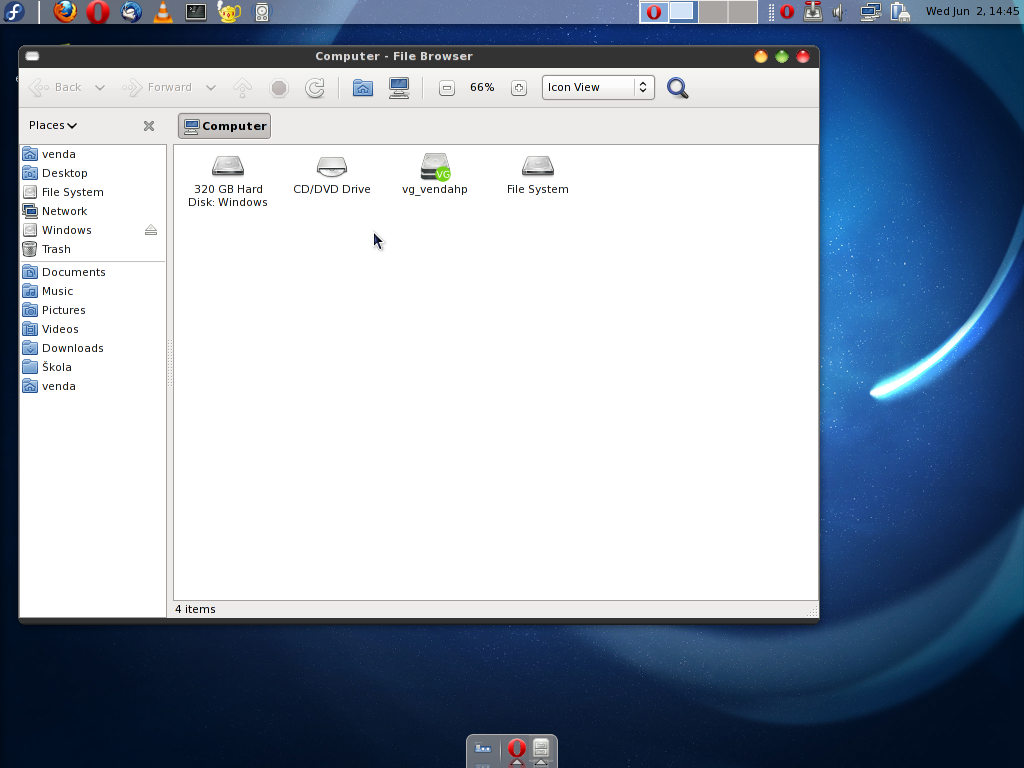Launch Opera from the top panel launcher
Image resolution: width=1024 pixels, height=768 pixels.
point(98,12)
